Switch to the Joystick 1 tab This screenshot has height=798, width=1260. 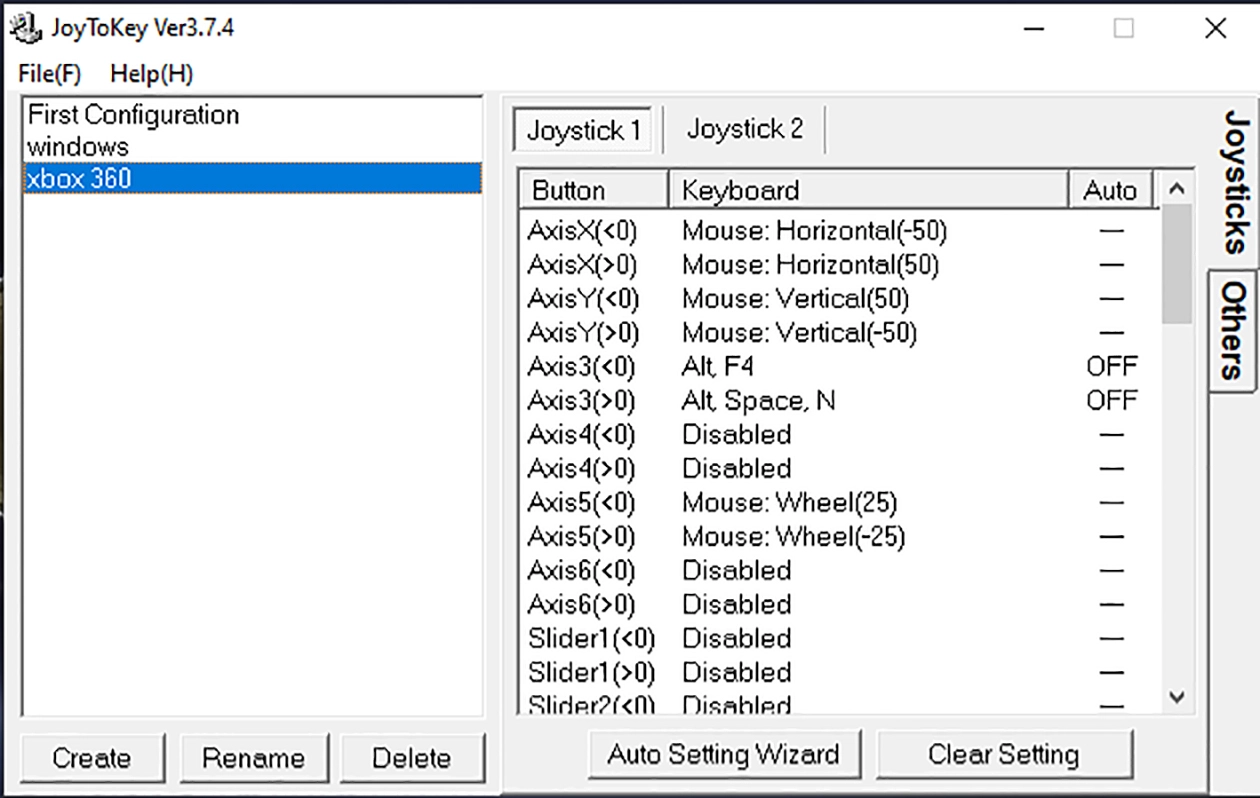(584, 130)
